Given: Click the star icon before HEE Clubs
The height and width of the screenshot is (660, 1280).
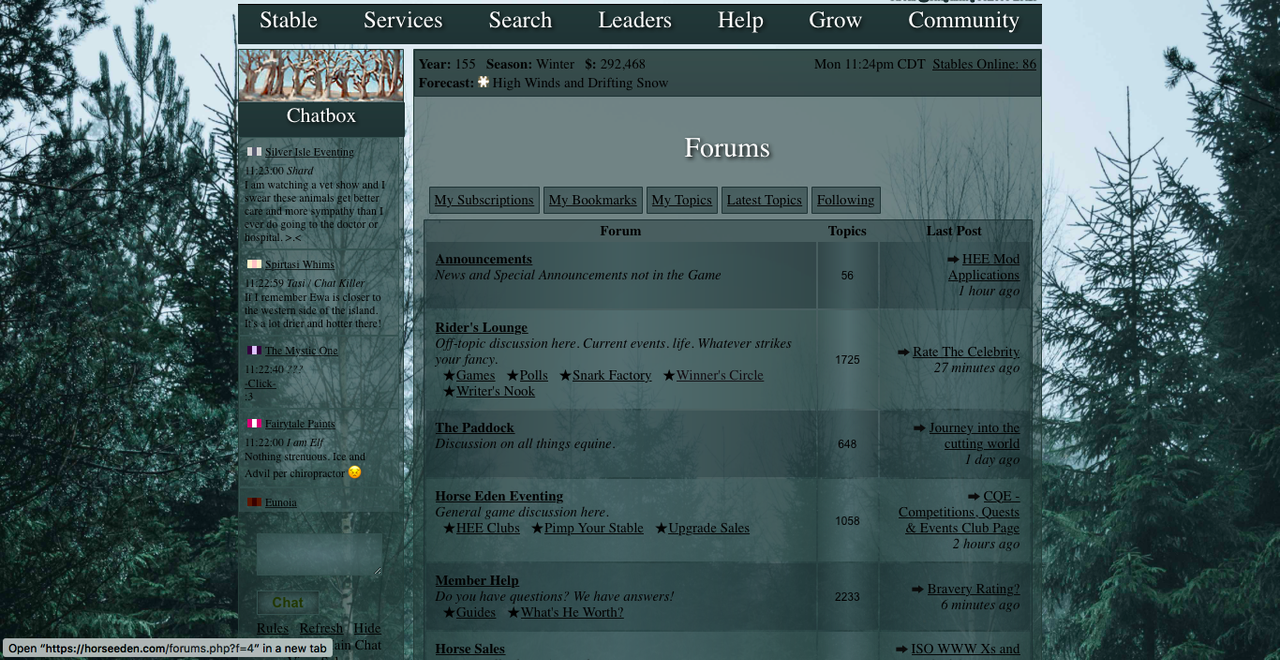Looking at the screenshot, I should tap(449, 528).
